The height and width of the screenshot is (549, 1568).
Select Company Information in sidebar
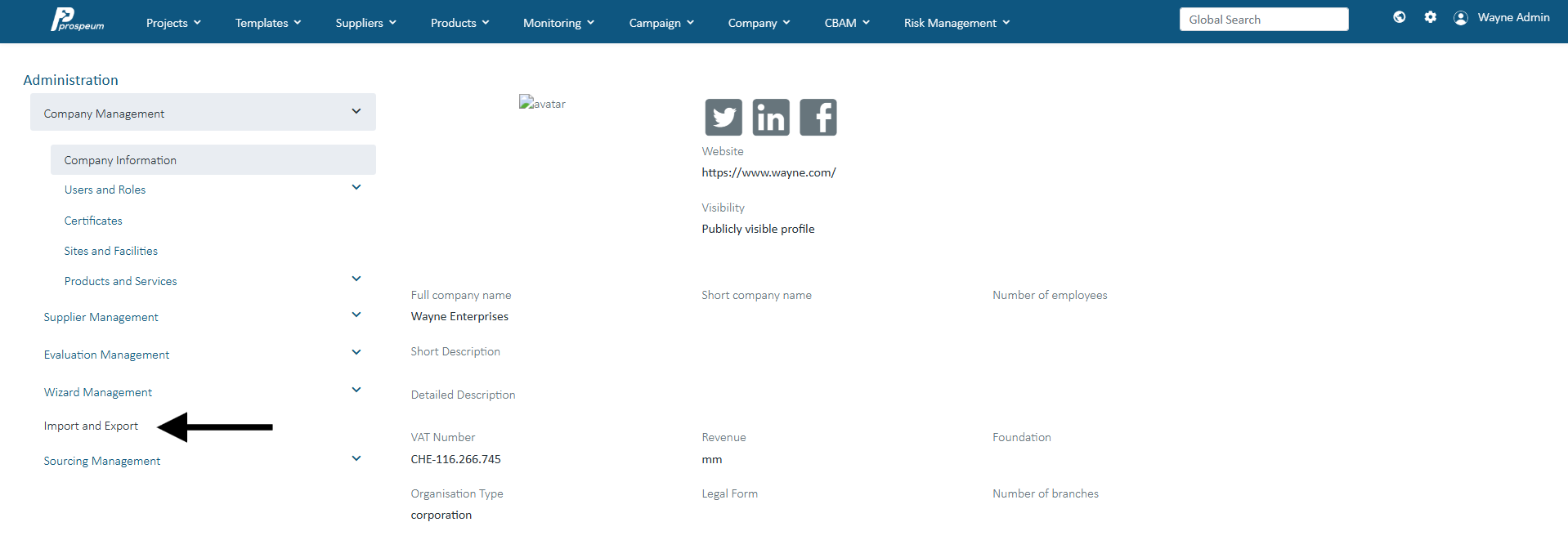pyautogui.click(x=213, y=160)
